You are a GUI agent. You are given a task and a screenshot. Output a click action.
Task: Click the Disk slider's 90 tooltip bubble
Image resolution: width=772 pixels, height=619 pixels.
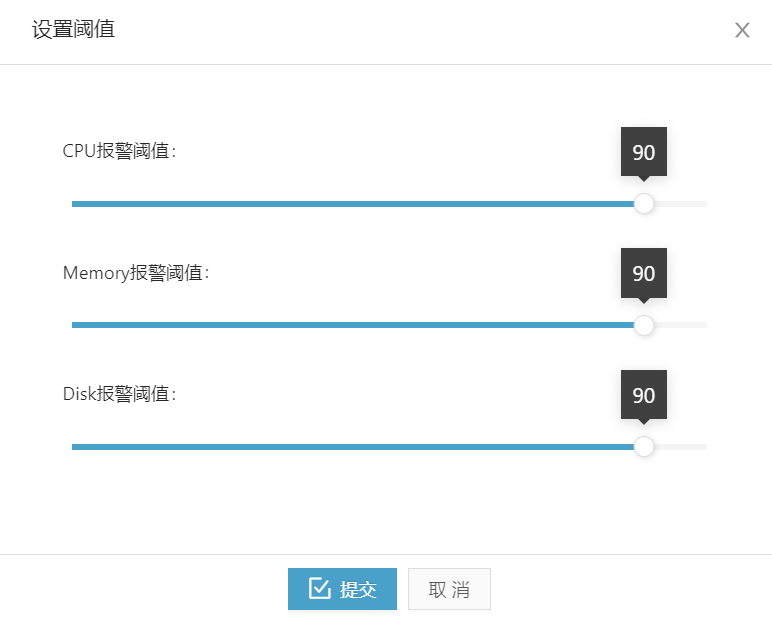(x=643, y=395)
